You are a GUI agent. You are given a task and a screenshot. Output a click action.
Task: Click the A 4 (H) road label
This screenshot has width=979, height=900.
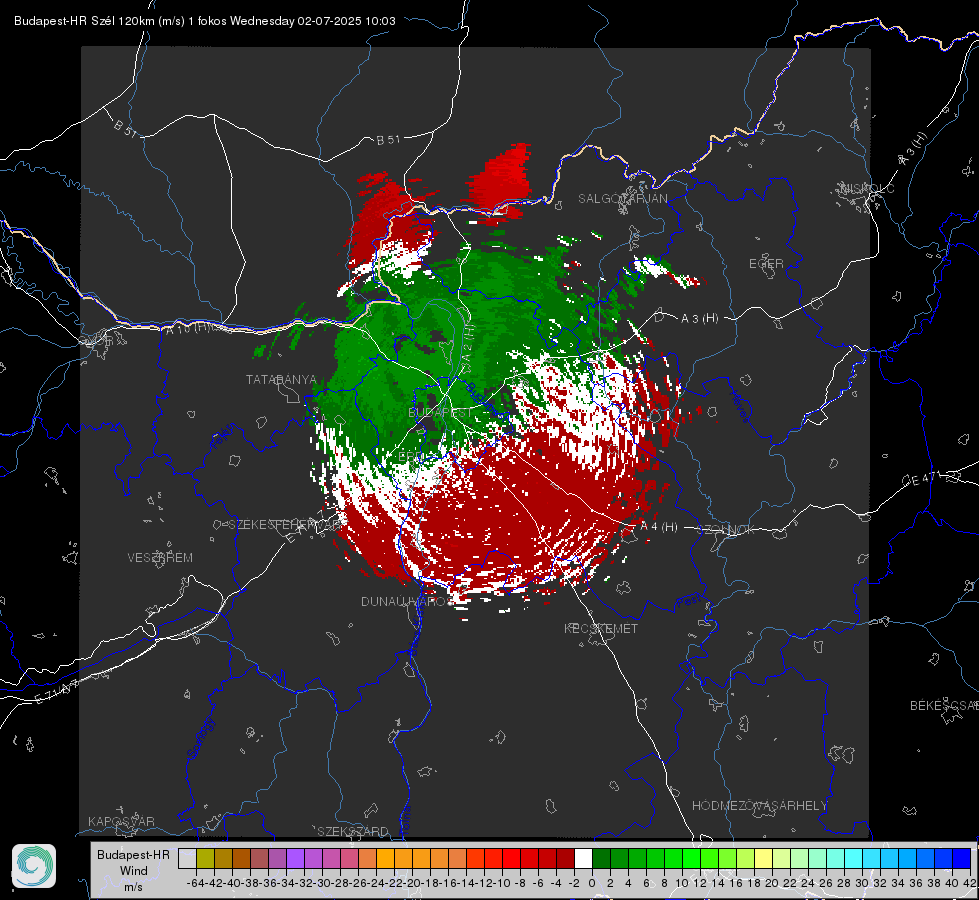coord(659,527)
